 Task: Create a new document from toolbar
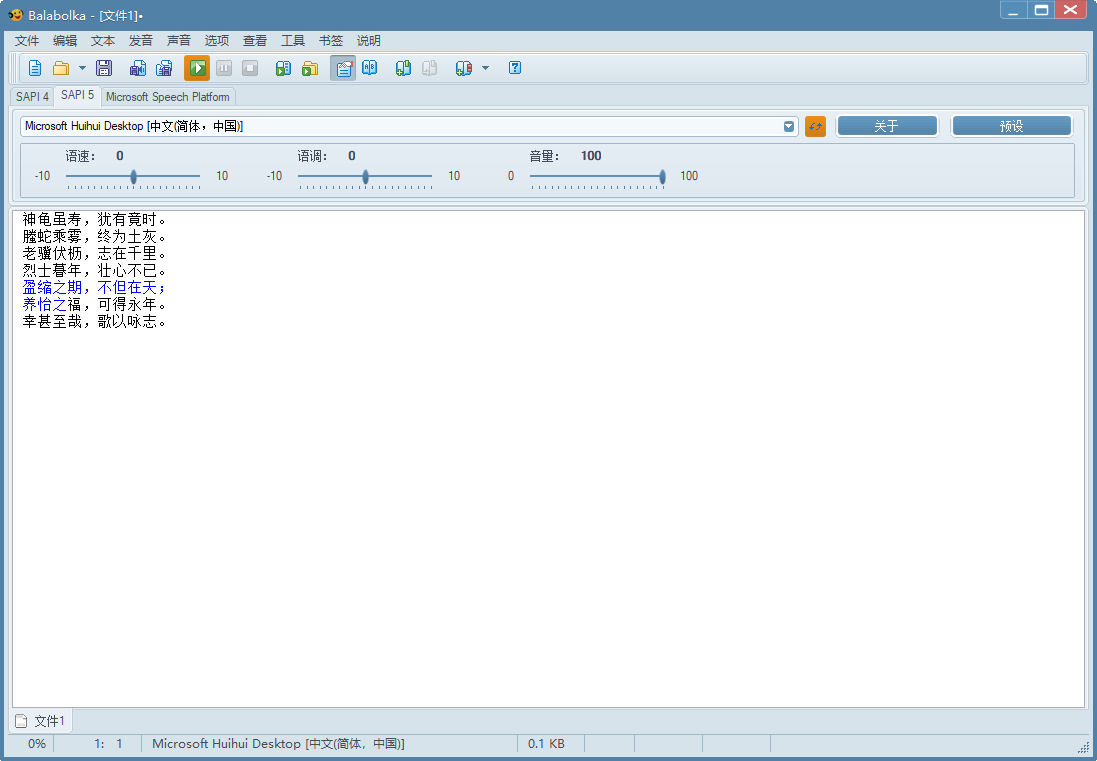pyautogui.click(x=35, y=68)
